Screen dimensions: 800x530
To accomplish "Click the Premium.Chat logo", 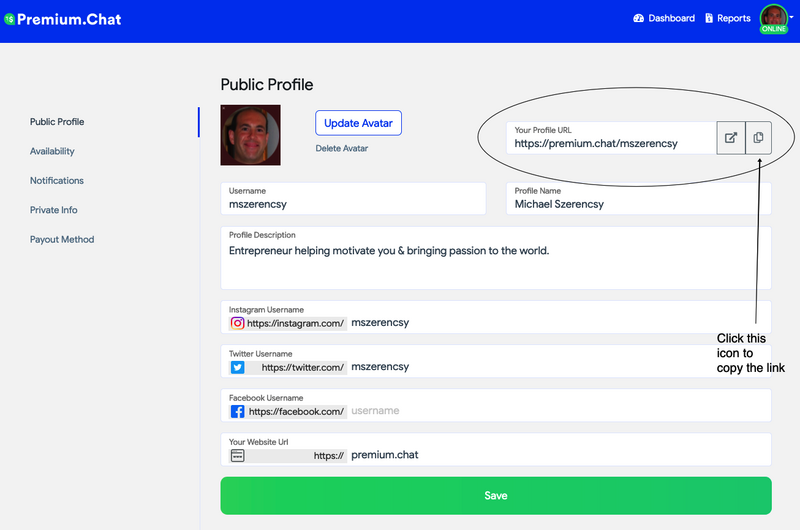I will (63, 19).
